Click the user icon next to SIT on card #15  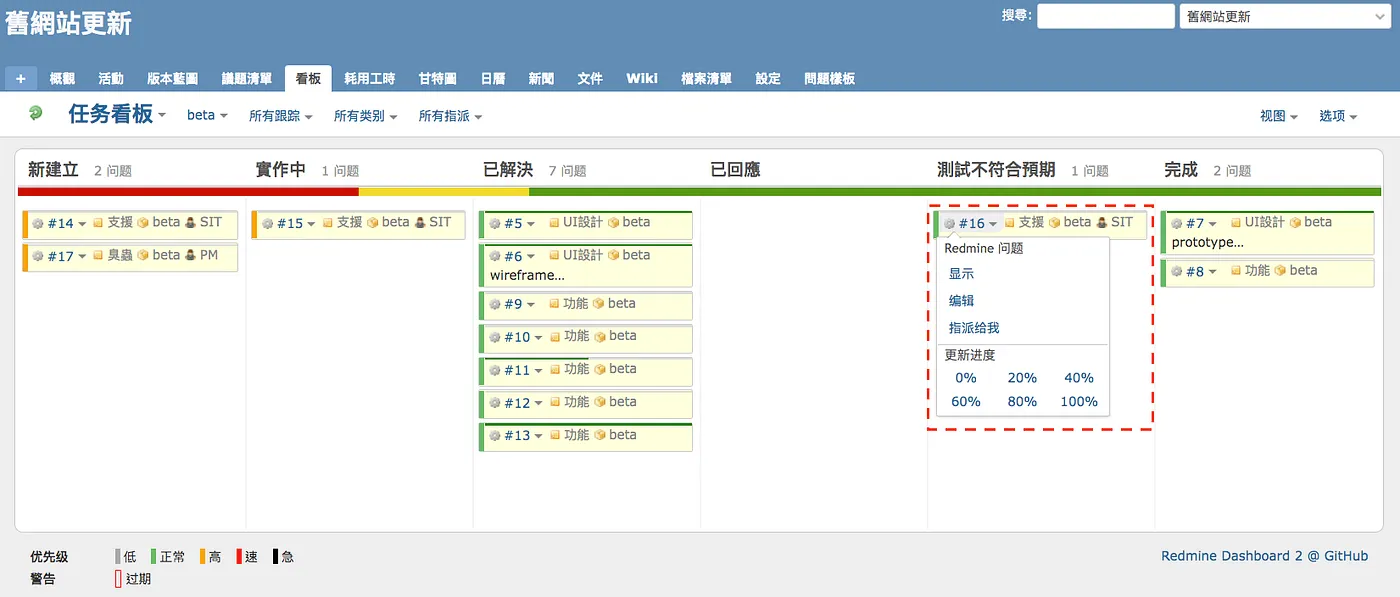click(420, 223)
